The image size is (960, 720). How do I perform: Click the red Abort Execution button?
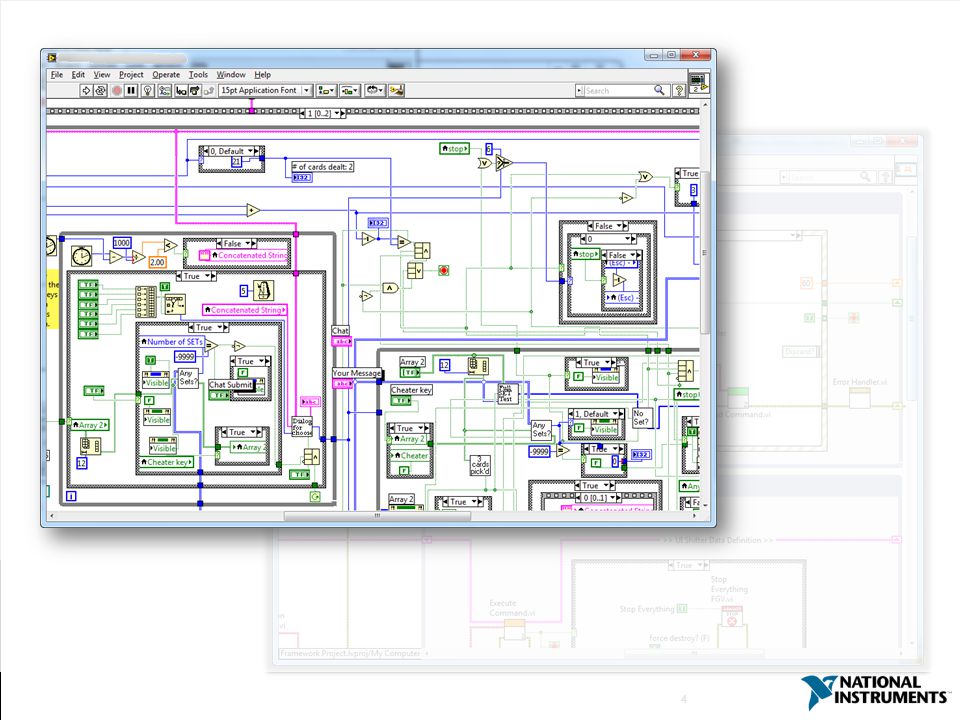pos(116,91)
